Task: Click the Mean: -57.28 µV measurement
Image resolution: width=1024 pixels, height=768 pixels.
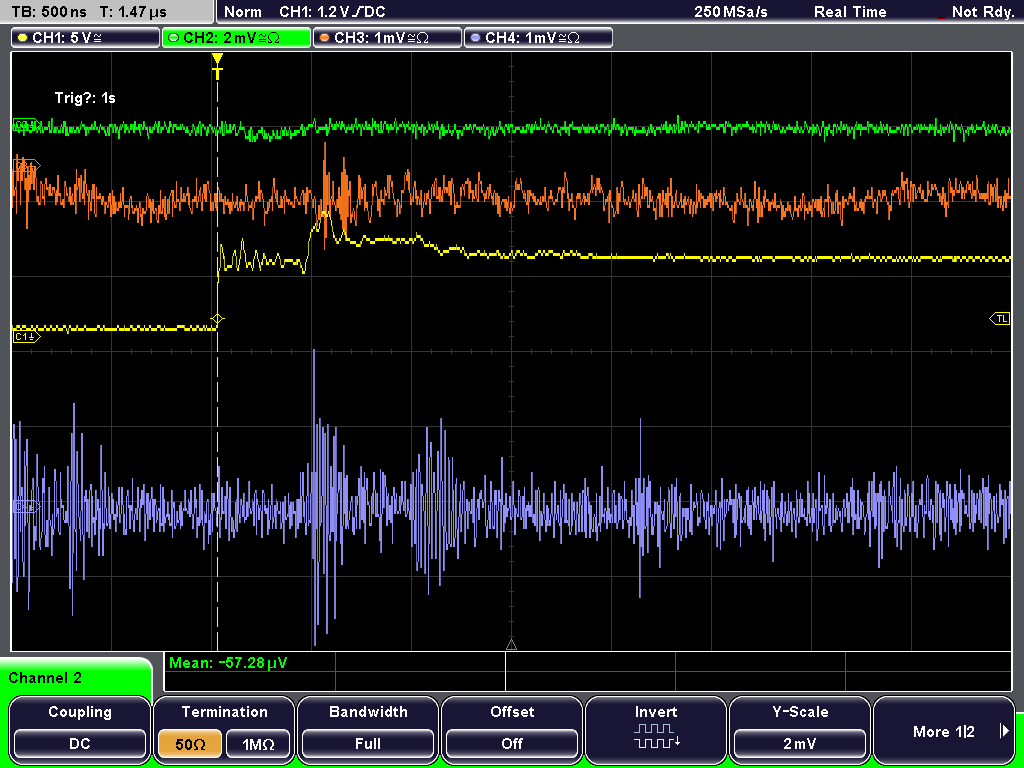Action: [228, 663]
